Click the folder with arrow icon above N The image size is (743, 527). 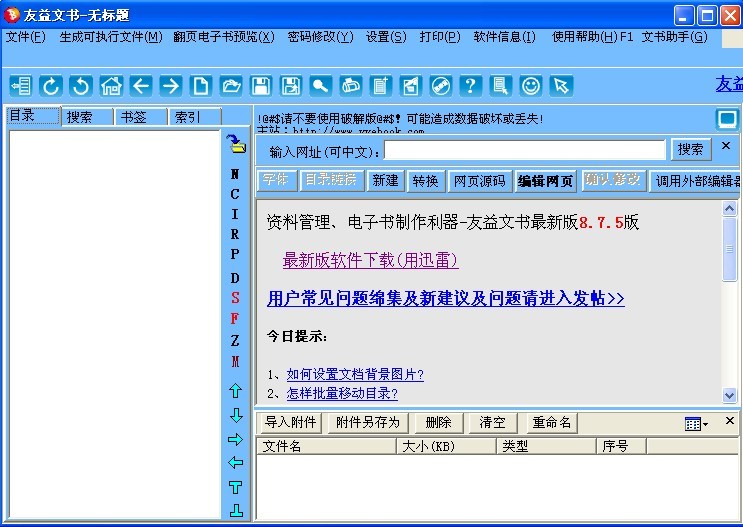tap(236, 144)
